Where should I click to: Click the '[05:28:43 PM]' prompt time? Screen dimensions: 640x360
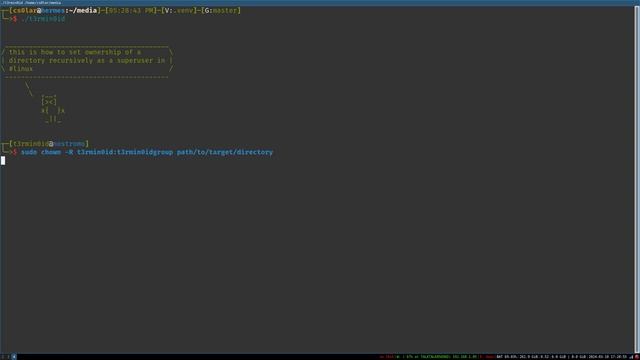tap(131, 11)
